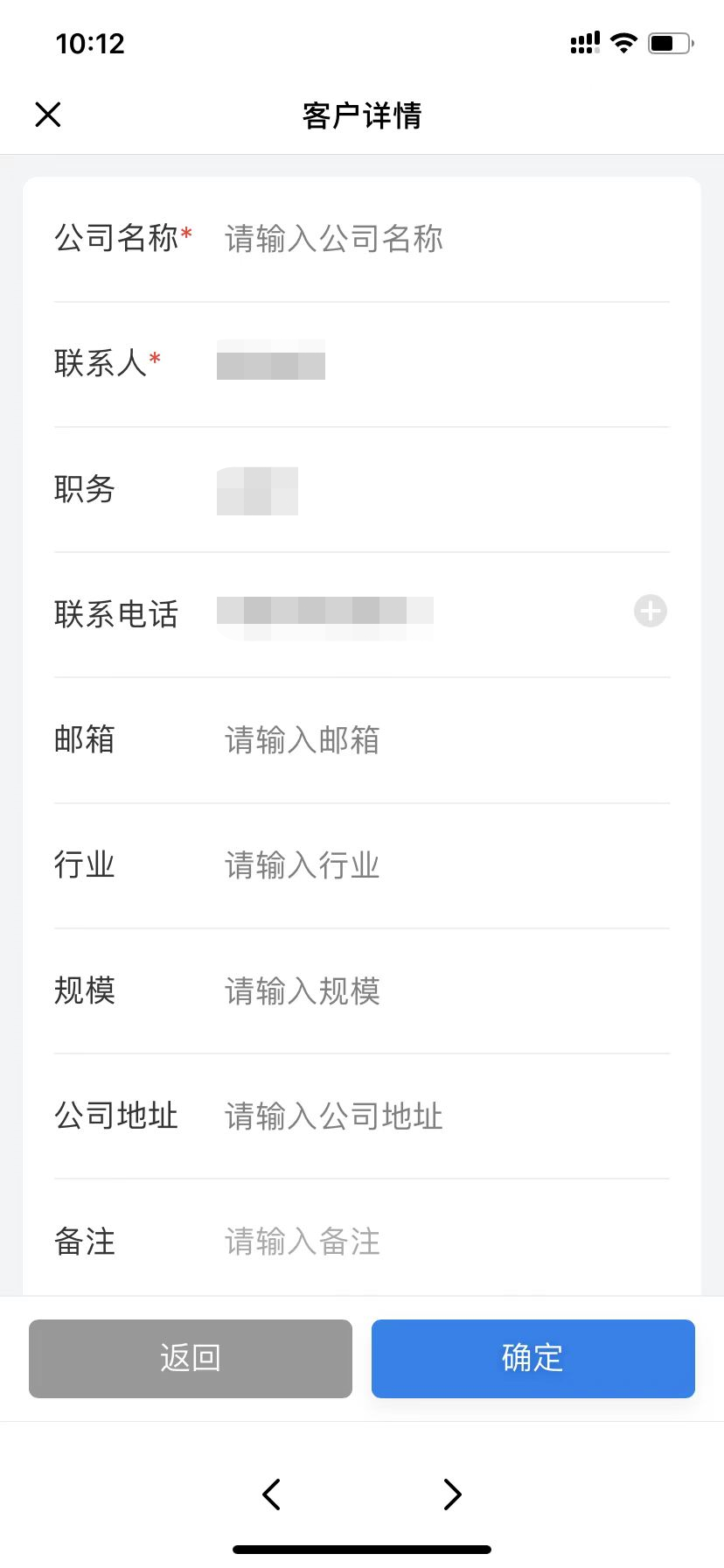
Task: Go forward with right arrow
Action: tap(452, 1494)
